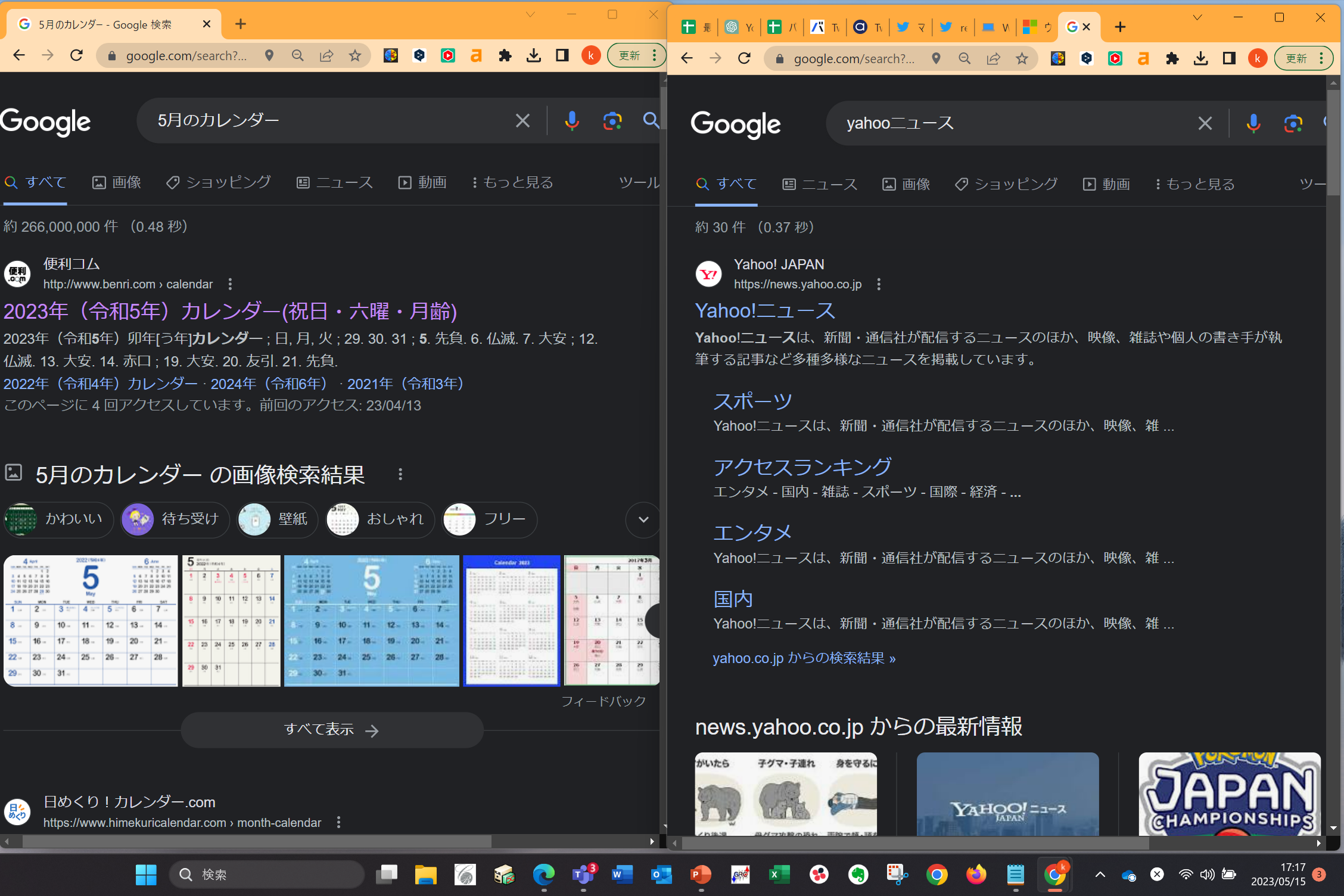This screenshot has height=896, width=1344.
Task: Open アクセスランキング sitelink
Action: click(802, 467)
